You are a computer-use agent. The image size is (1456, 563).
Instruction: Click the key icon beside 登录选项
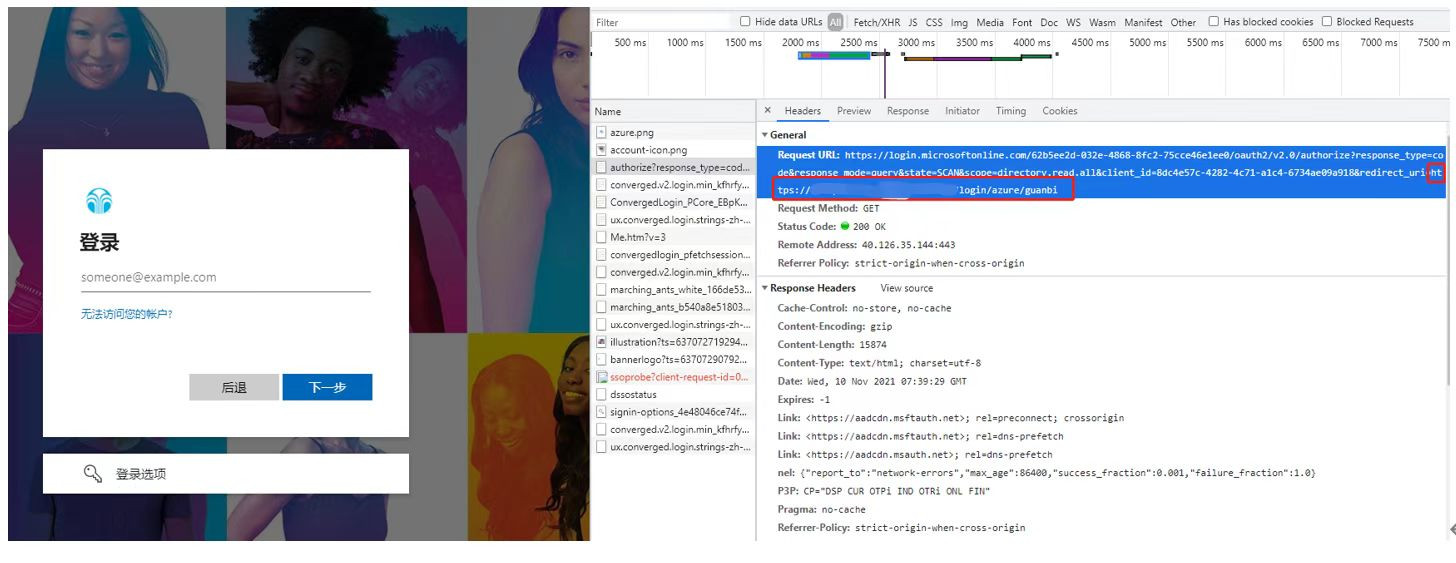pos(92,474)
